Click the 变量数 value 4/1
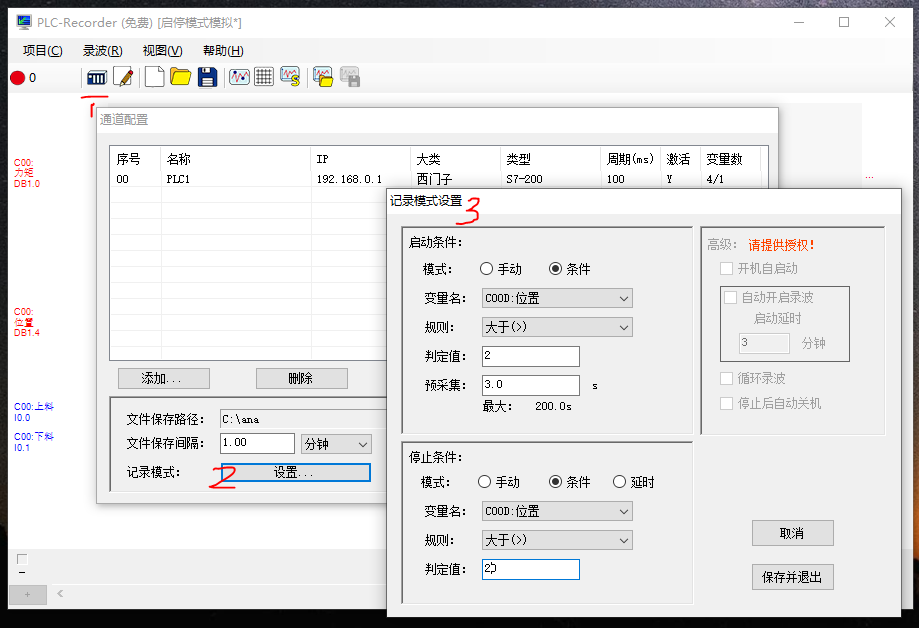This screenshot has width=919, height=628. click(715, 179)
